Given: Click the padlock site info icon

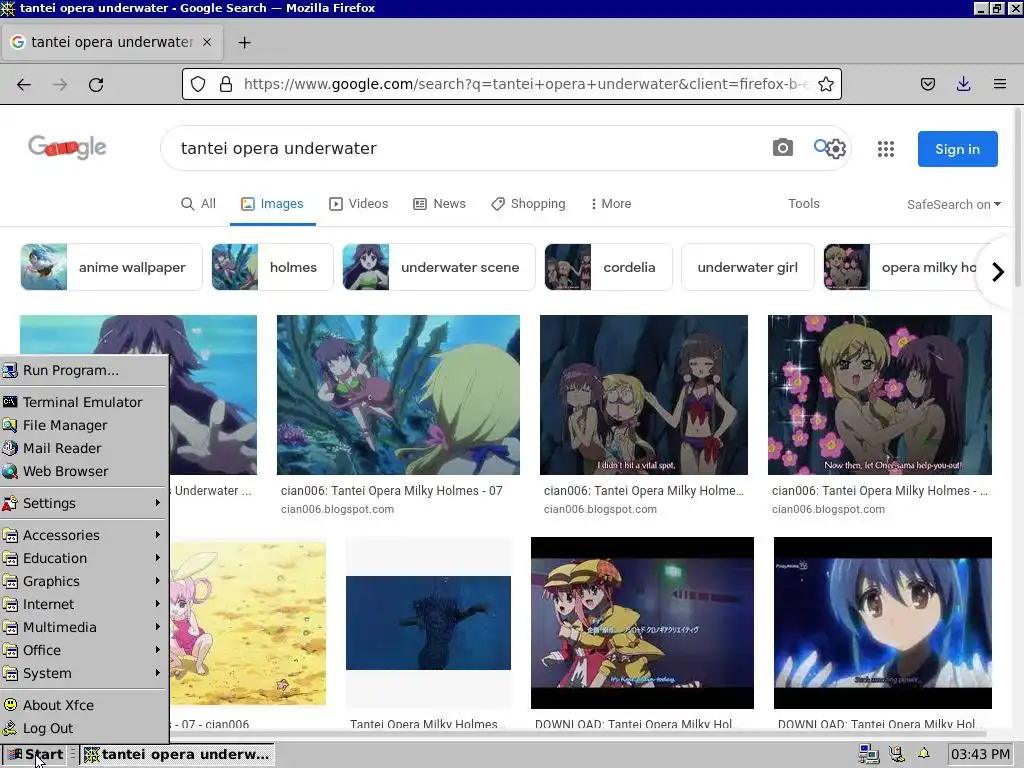Looking at the screenshot, I should (x=226, y=84).
